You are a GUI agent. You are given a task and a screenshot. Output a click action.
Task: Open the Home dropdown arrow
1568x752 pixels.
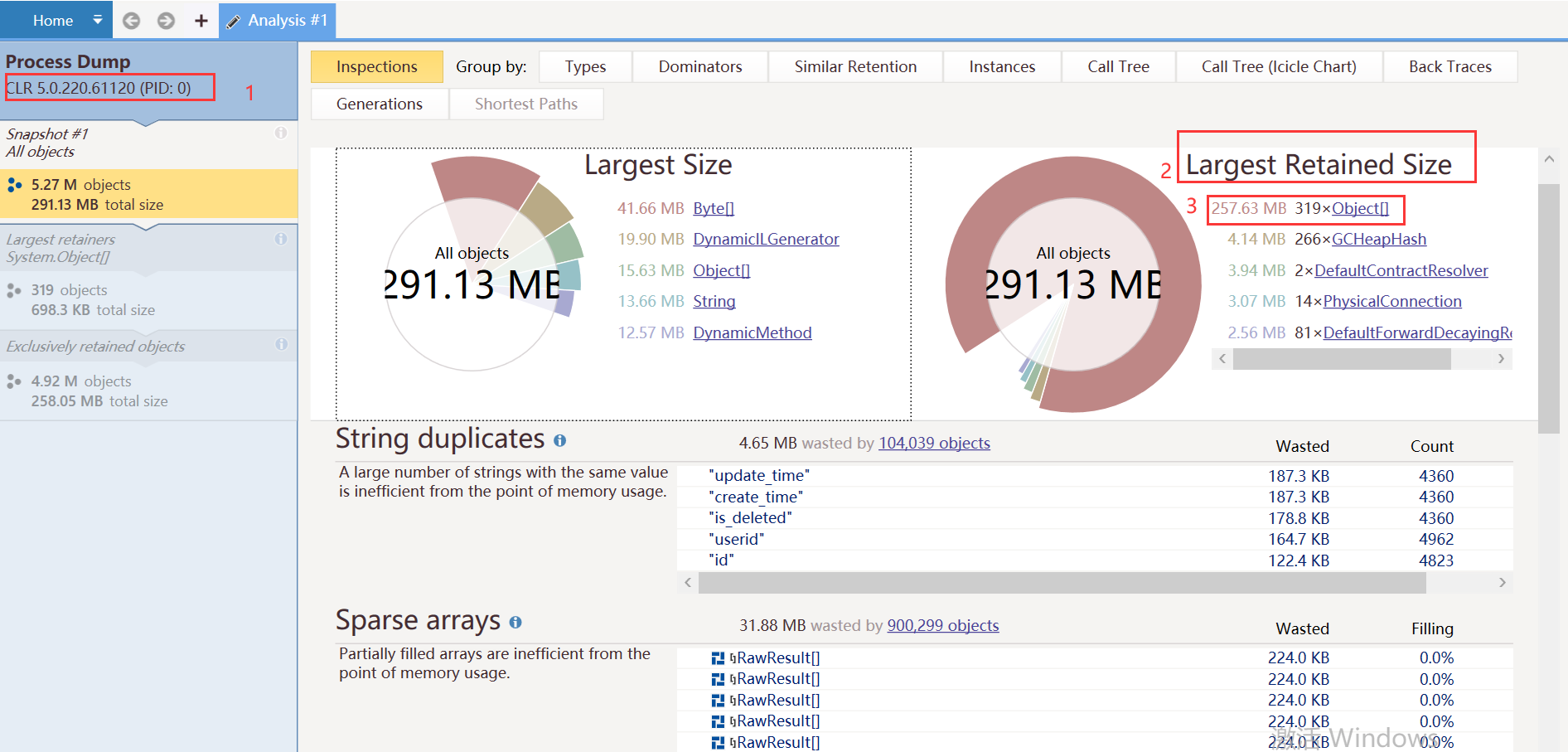[97, 20]
